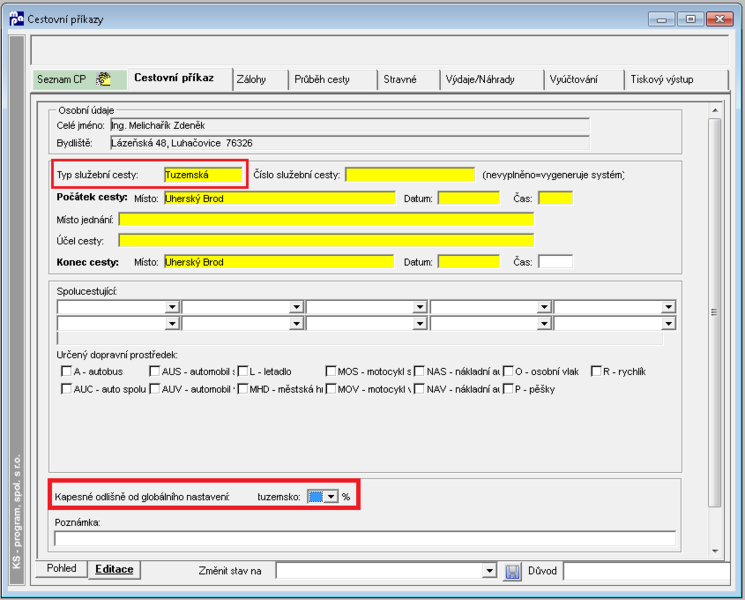
Task: Click the Číslo služební cesty field
Action: tap(410, 175)
